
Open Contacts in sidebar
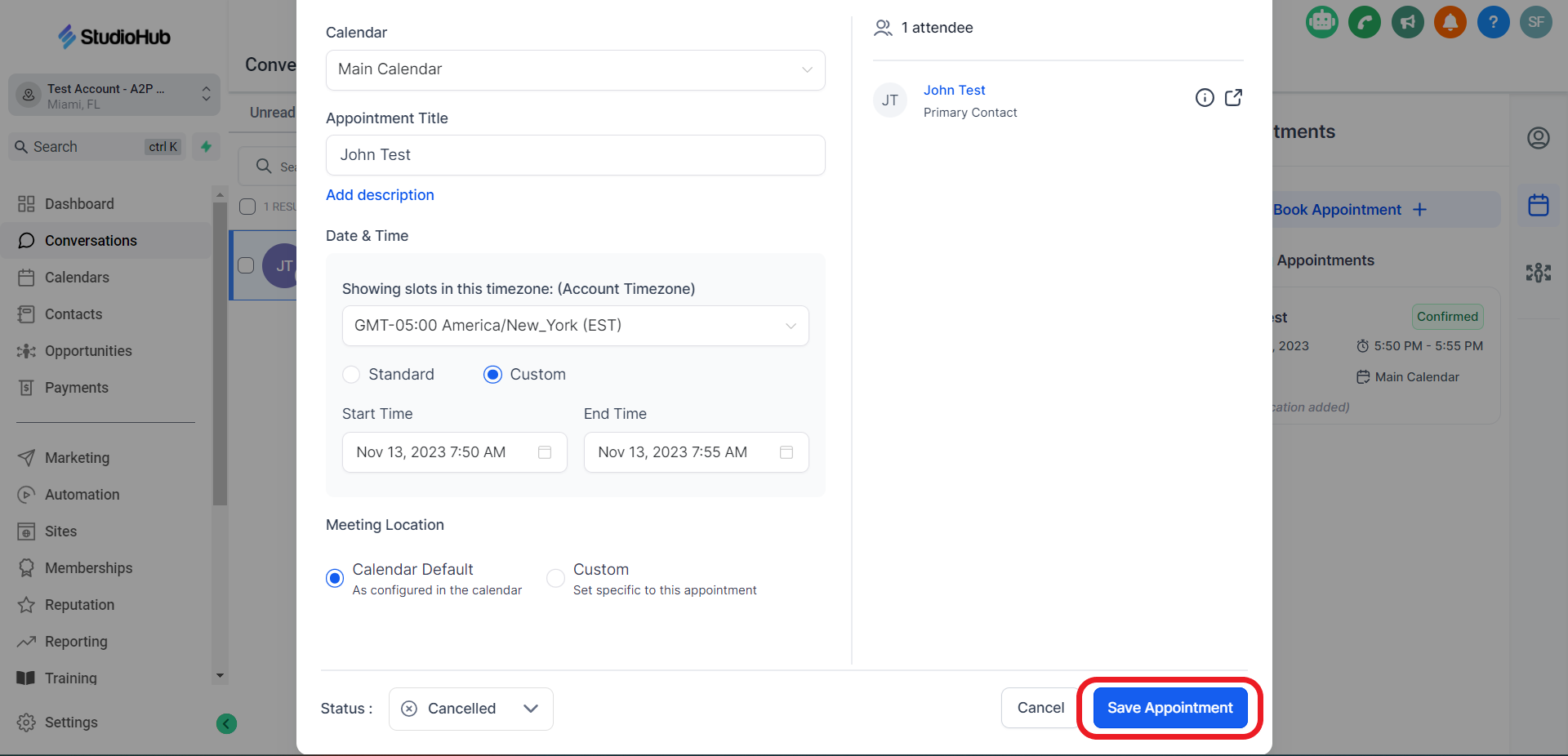click(73, 314)
